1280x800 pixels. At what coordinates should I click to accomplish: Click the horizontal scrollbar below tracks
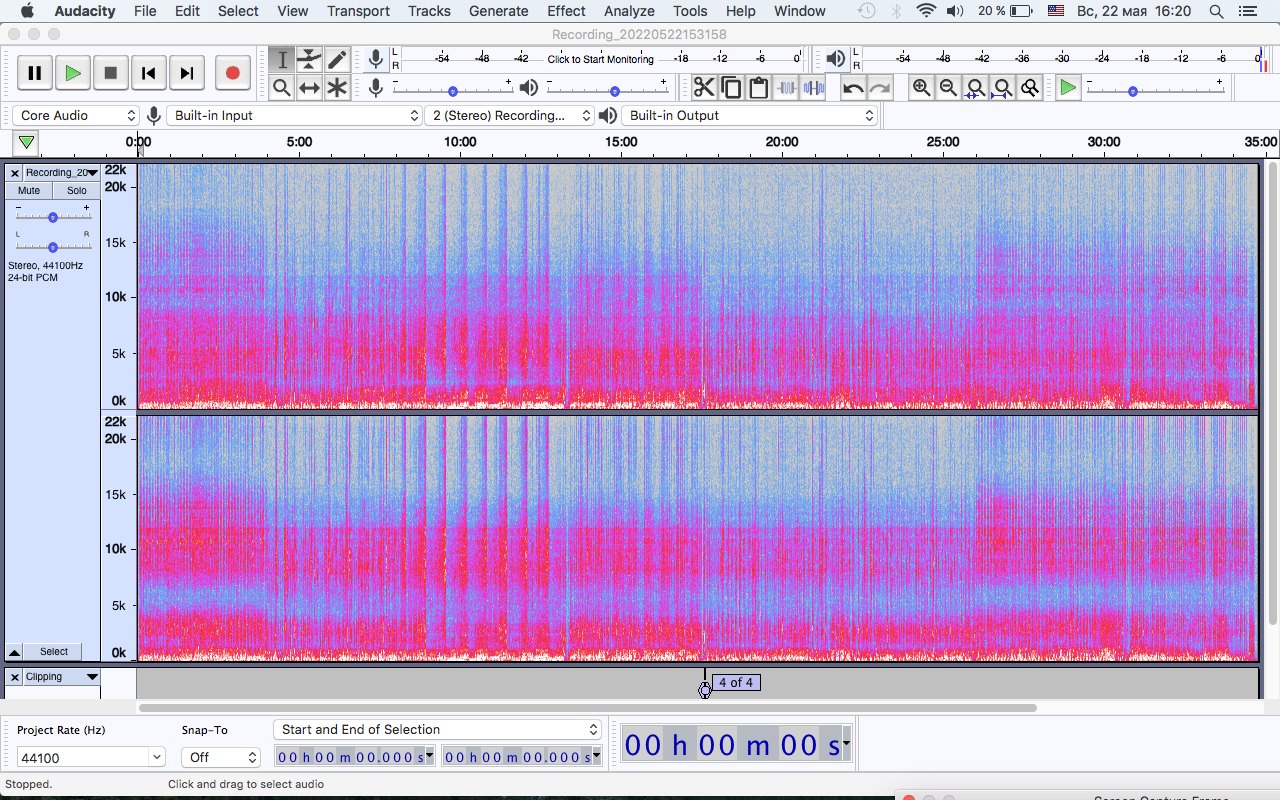click(587, 708)
